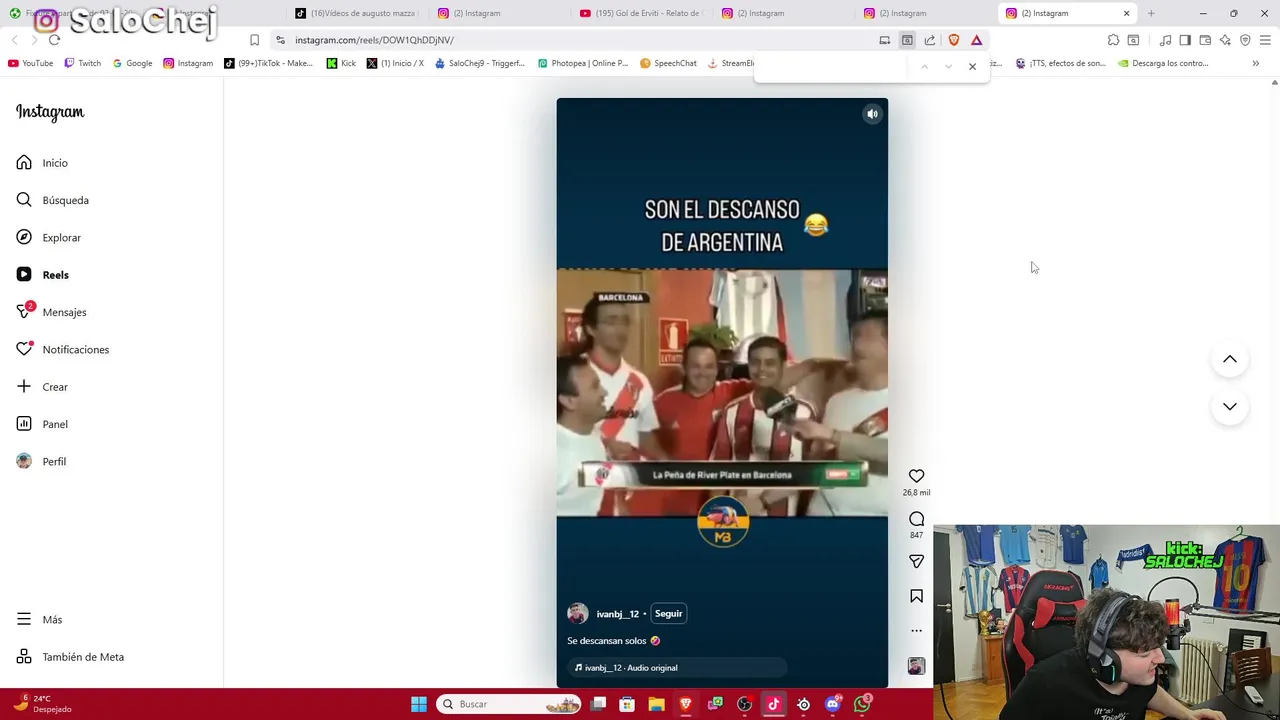Click the audio thumbnail below reel actions
The width and height of the screenshot is (1280, 720).
[x=916, y=666]
